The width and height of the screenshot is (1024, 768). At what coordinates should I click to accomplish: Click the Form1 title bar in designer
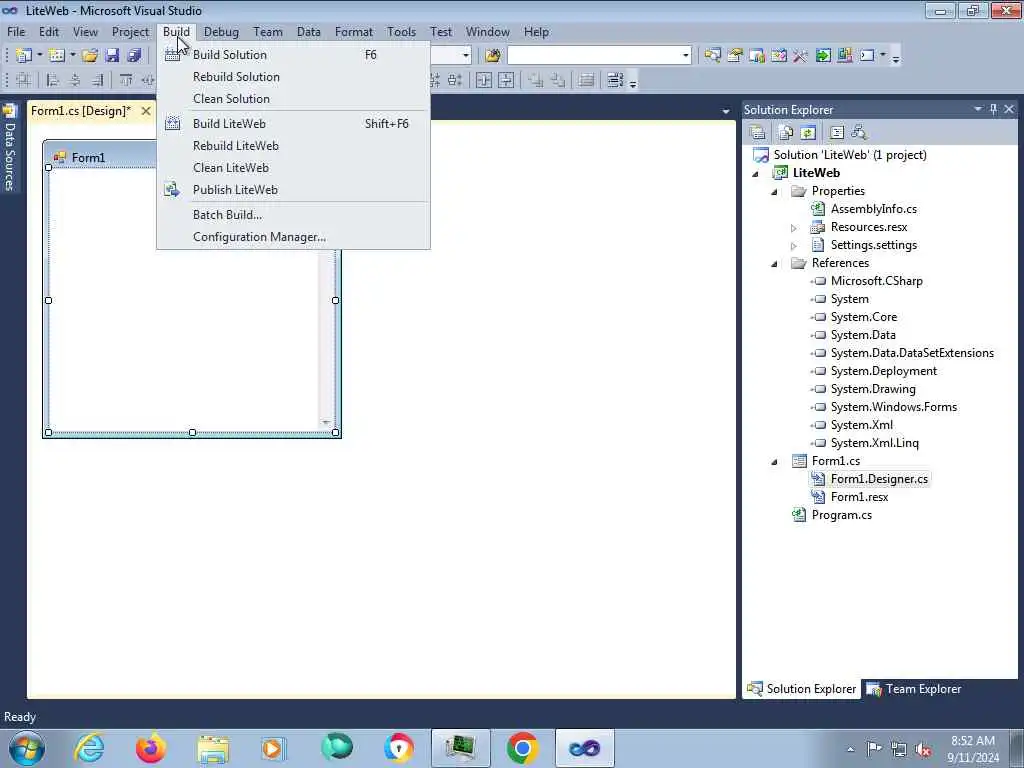click(x=101, y=157)
